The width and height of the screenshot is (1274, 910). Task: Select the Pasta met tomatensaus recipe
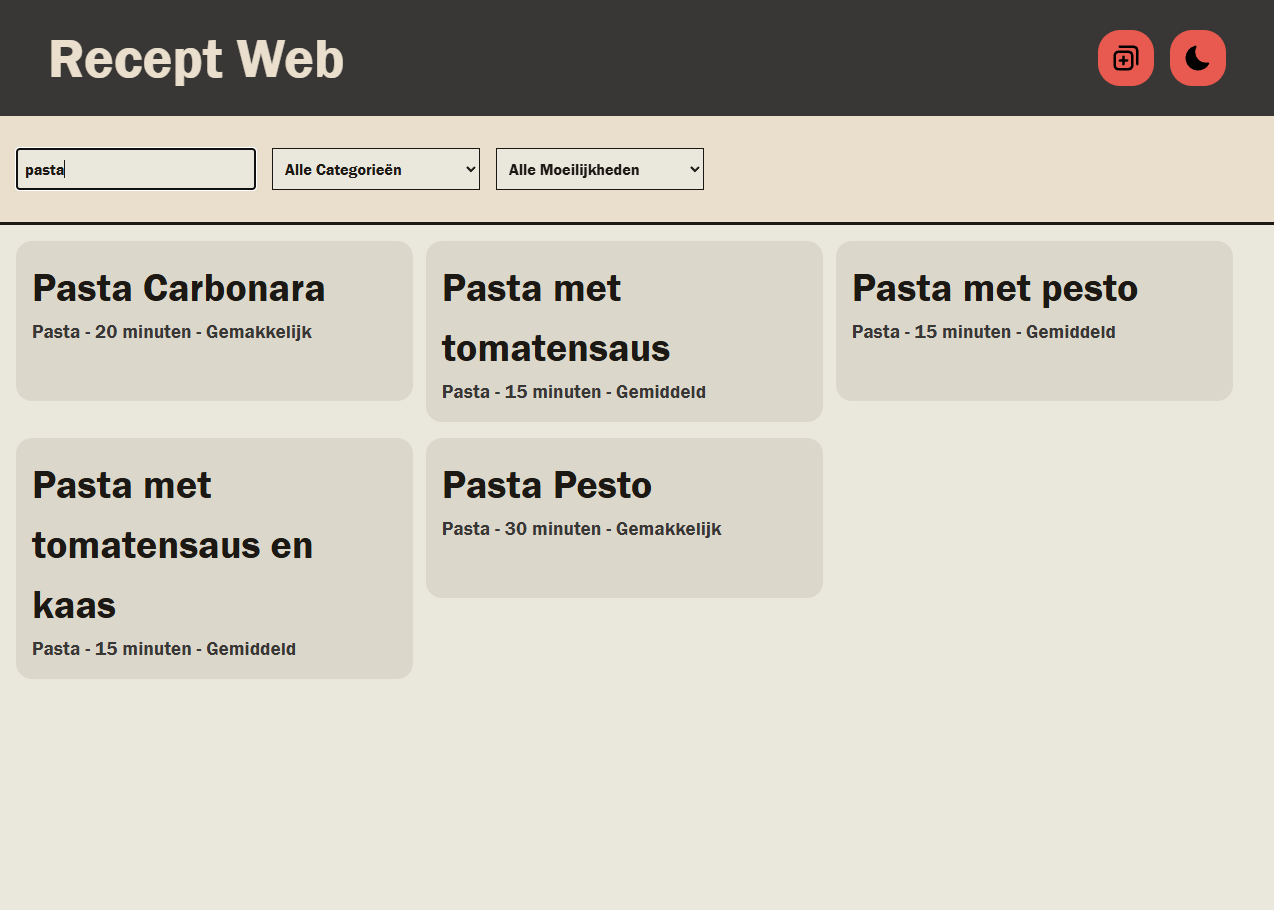click(x=624, y=332)
